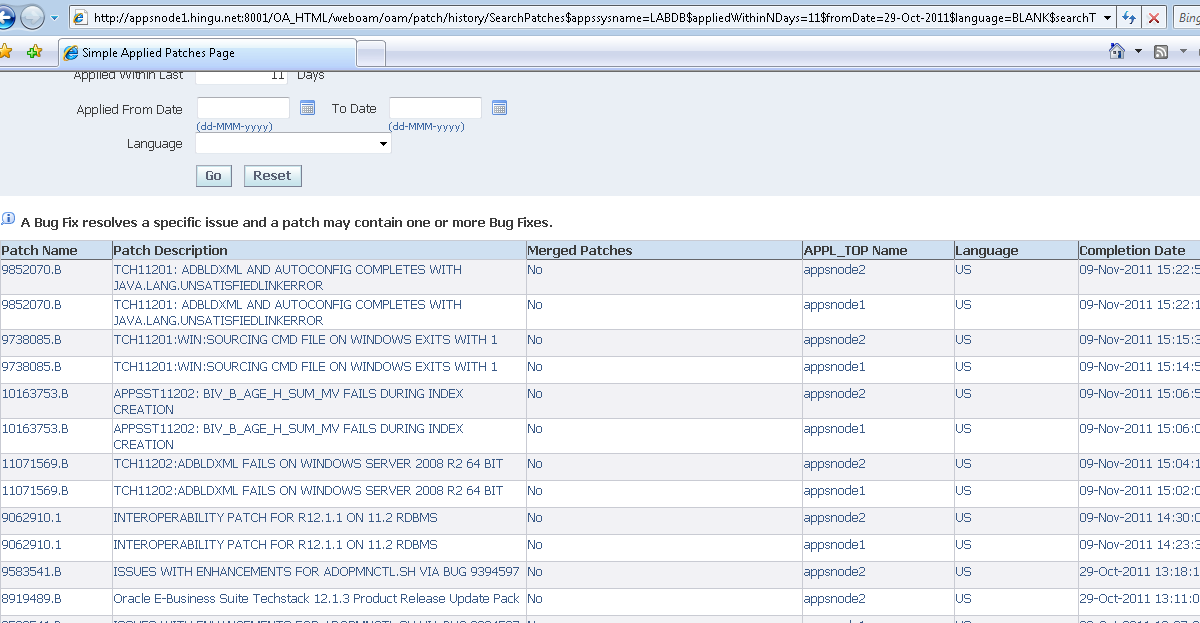Click the Add to Favorites icon
This screenshot has height=623, width=1200.
(x=34, y=52)
